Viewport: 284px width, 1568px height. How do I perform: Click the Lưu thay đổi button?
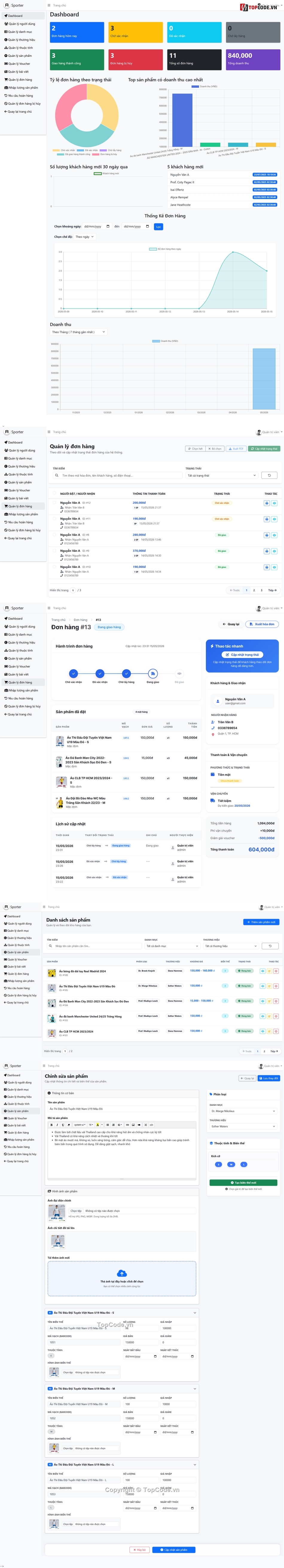[269, 1078]
